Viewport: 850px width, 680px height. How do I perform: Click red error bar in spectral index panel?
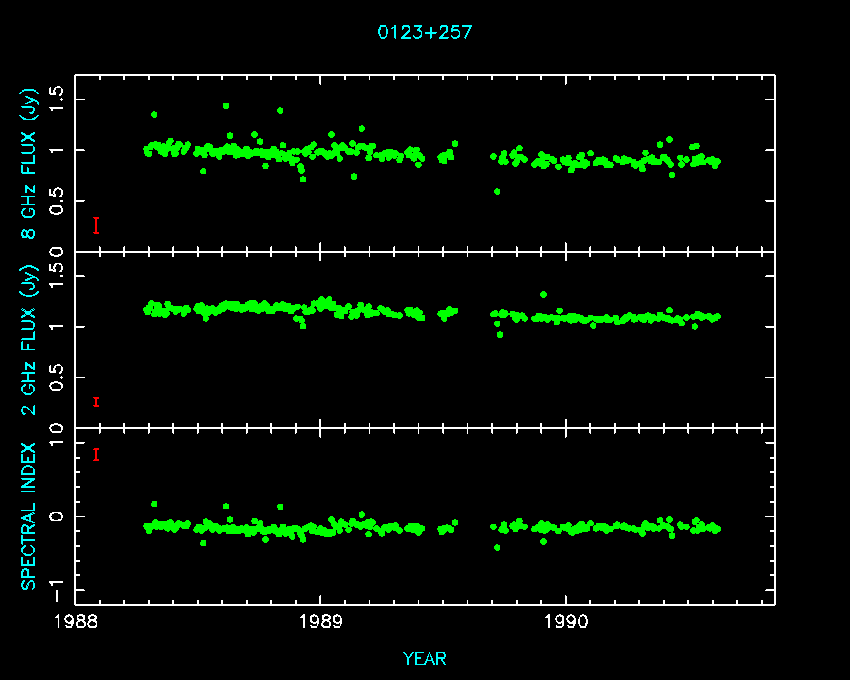click(x=96, y=454)
